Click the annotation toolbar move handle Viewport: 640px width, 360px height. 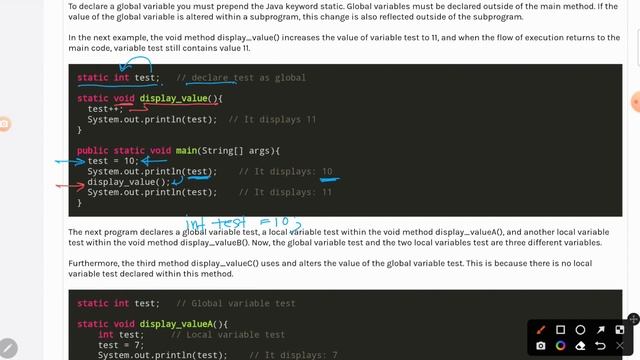coord(633,319)
